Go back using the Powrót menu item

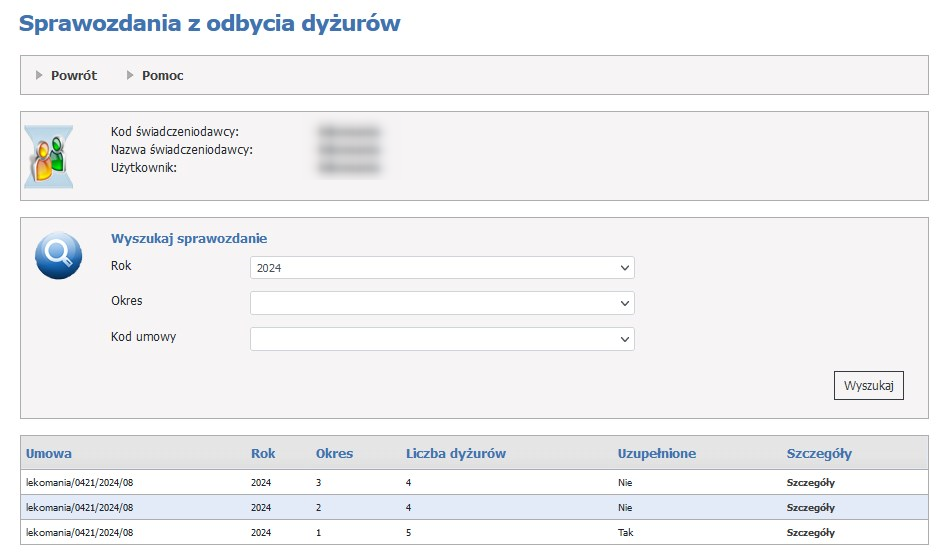tap(74, 75)
